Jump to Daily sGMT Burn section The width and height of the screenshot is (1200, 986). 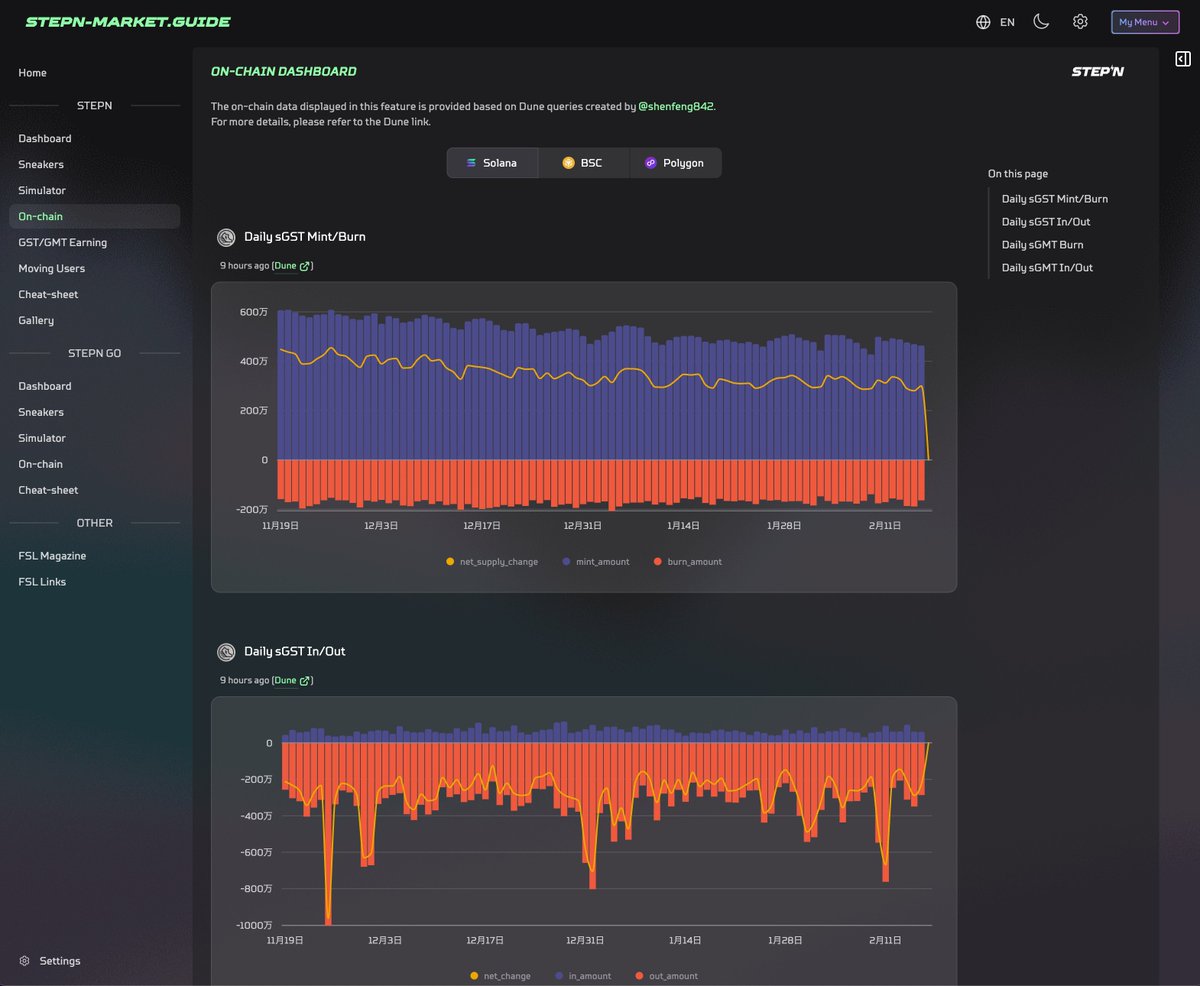(x=1043, y=245)
